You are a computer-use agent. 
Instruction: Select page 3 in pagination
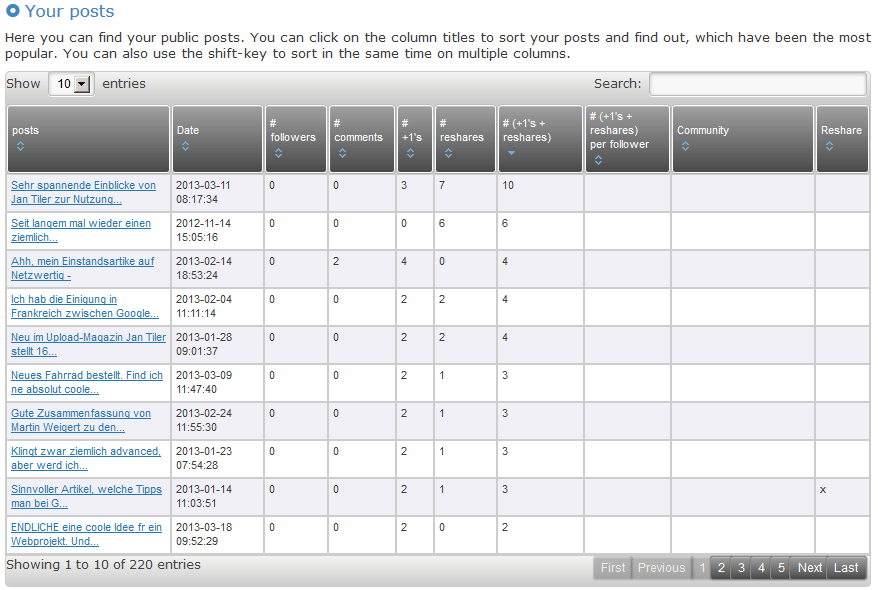coord(741,568)
